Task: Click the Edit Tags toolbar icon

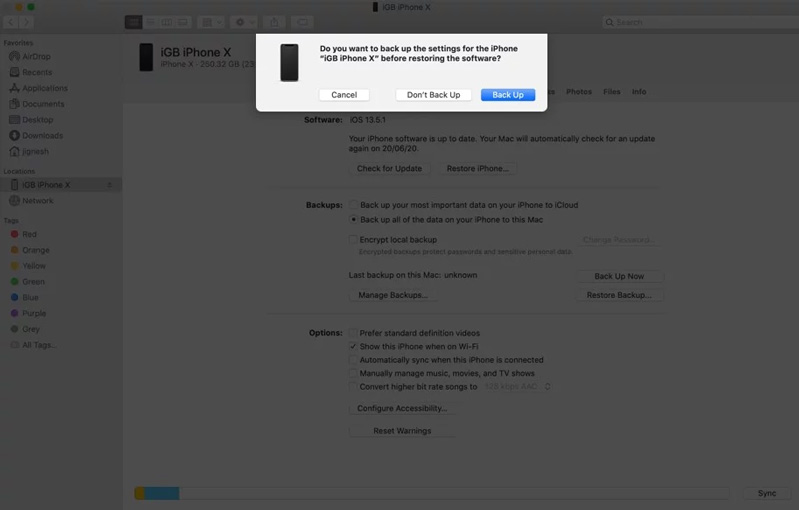Action: tap(302, 22)
